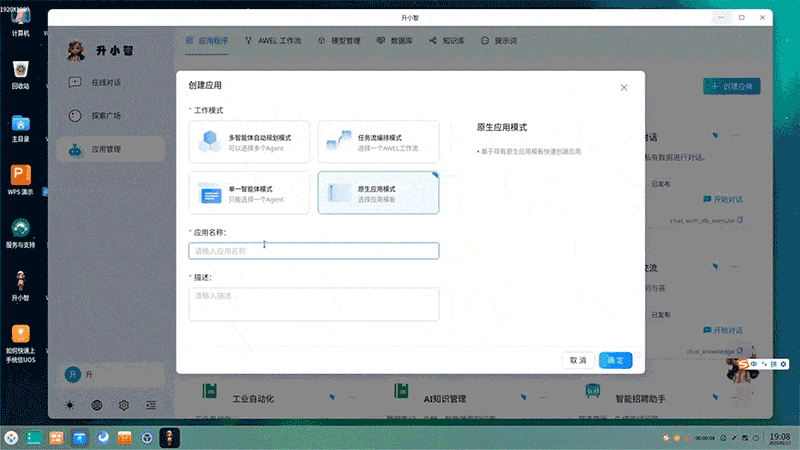Open the gear settings icon in sidebar
The image size is (800, 450).
[124, 405]
